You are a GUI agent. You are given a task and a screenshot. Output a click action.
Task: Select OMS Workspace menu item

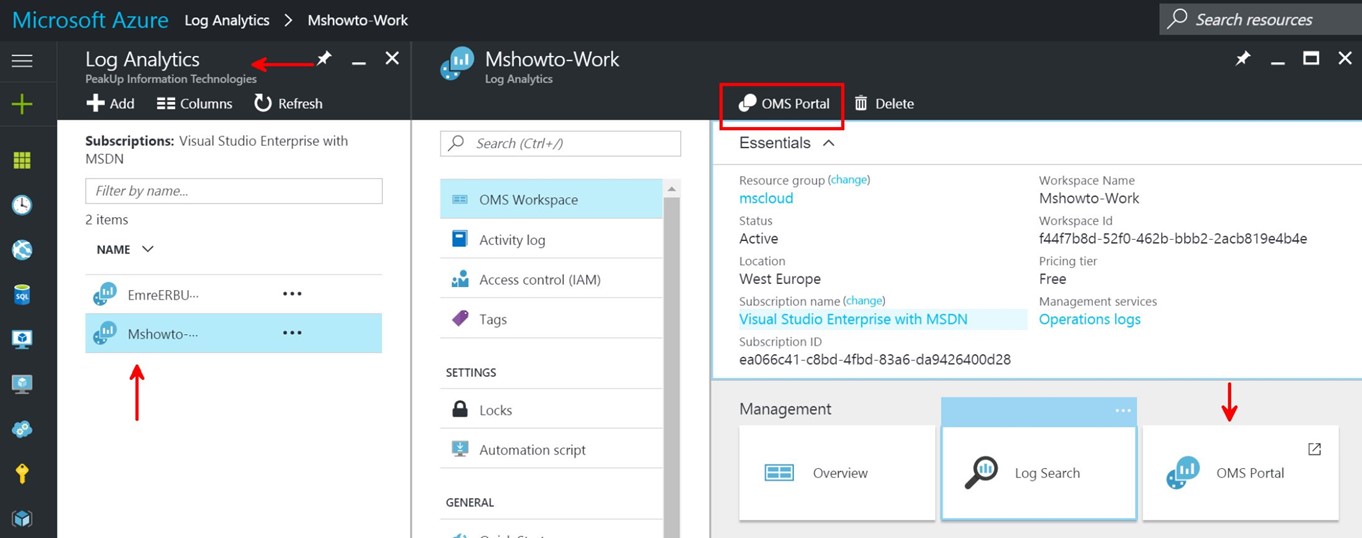551,199
